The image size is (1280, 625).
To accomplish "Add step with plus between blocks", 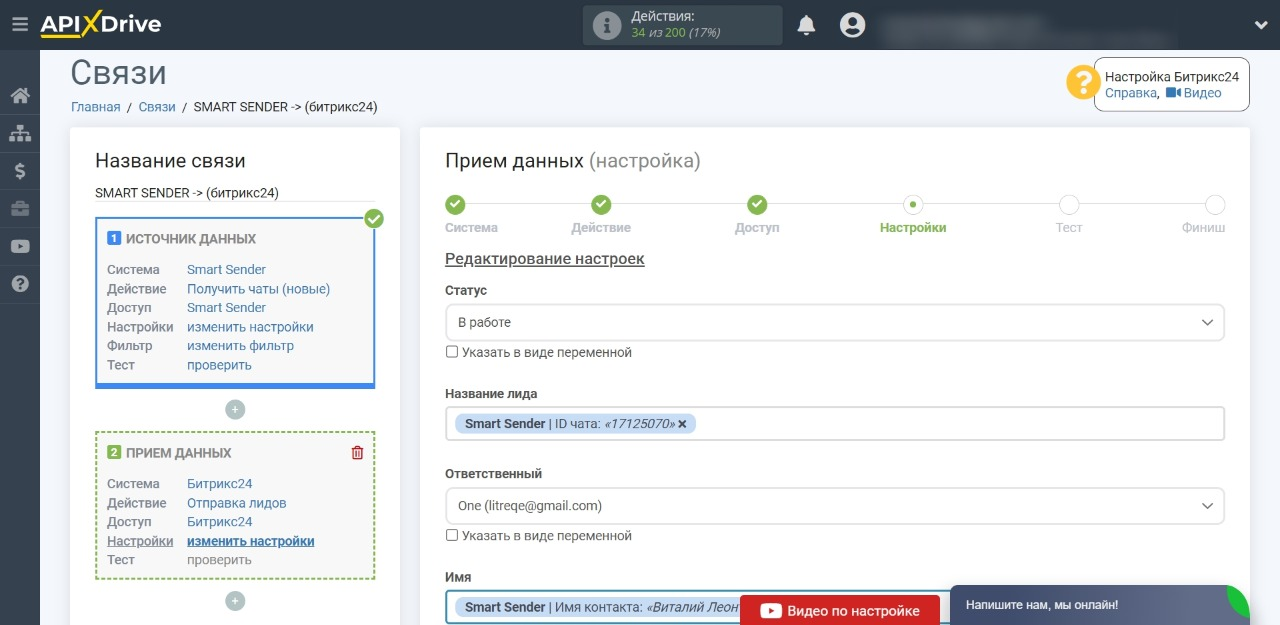I will click(235, 409).
